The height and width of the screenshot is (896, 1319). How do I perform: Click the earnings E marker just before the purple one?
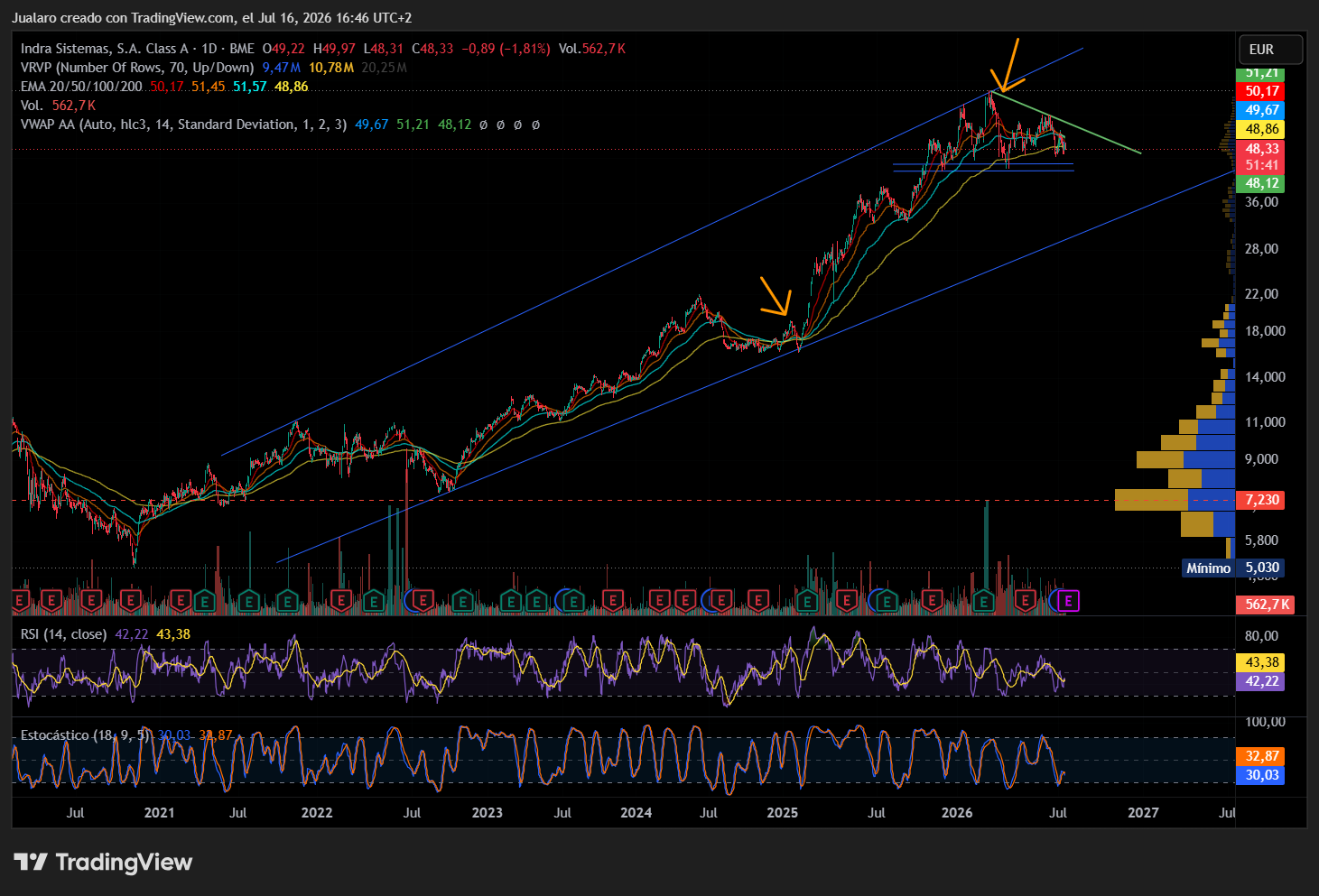coord(1026,601)
